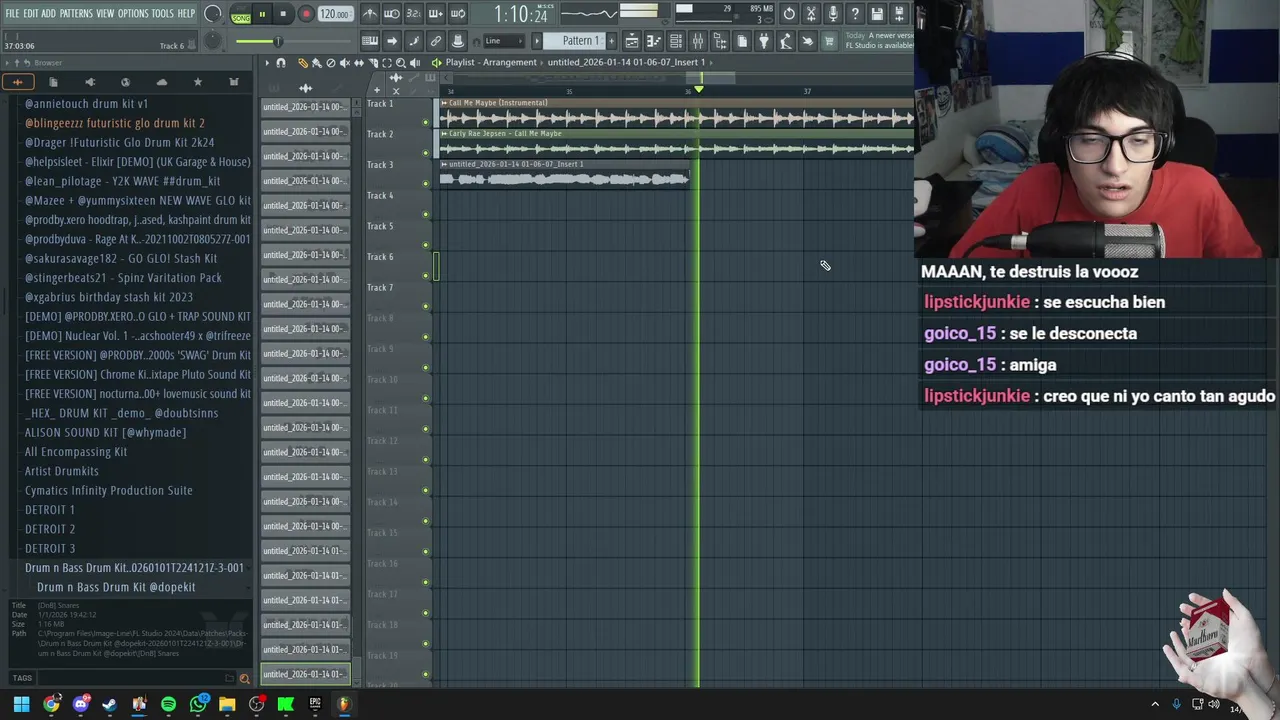Open the ADD menu
This screenshot has height=720, width=1280.
point(48,14)
